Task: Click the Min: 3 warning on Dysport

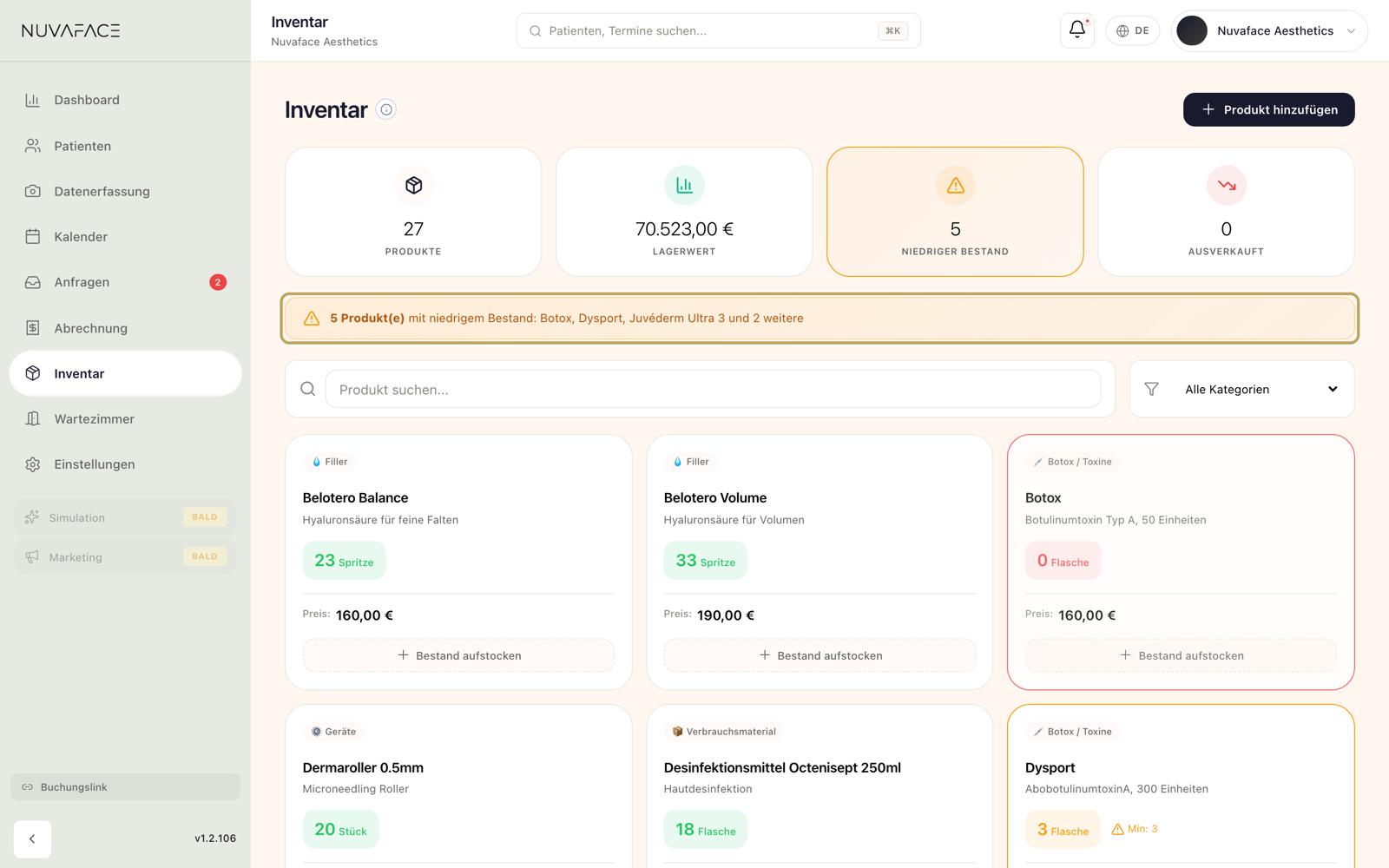Action: (x=1135, y=829)
